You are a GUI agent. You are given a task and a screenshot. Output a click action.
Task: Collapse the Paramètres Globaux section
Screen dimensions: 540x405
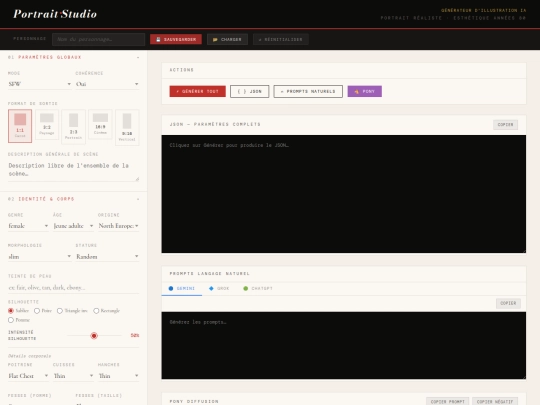[x=138, y=57]
